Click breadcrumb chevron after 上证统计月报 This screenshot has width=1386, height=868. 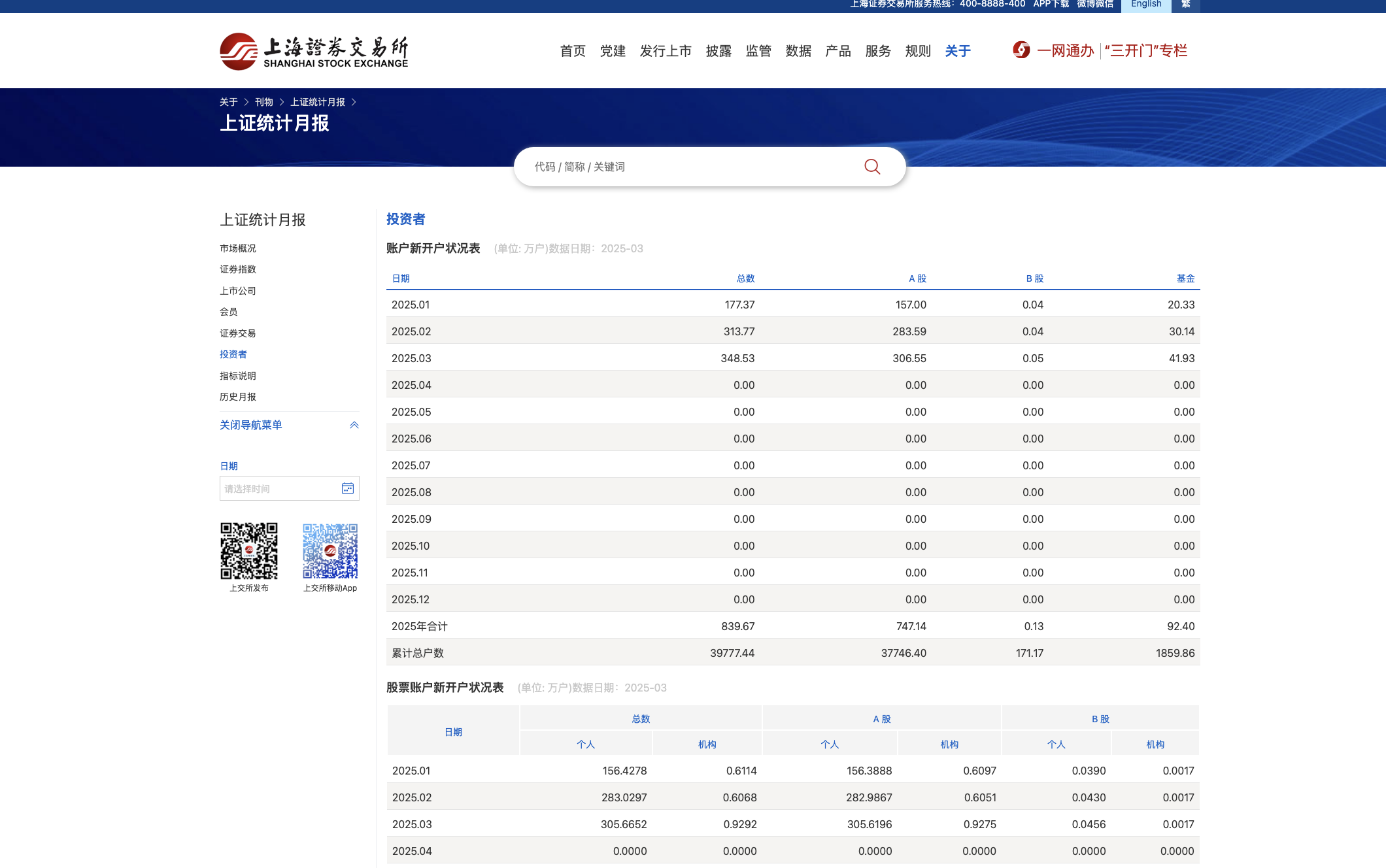point(354,102)
